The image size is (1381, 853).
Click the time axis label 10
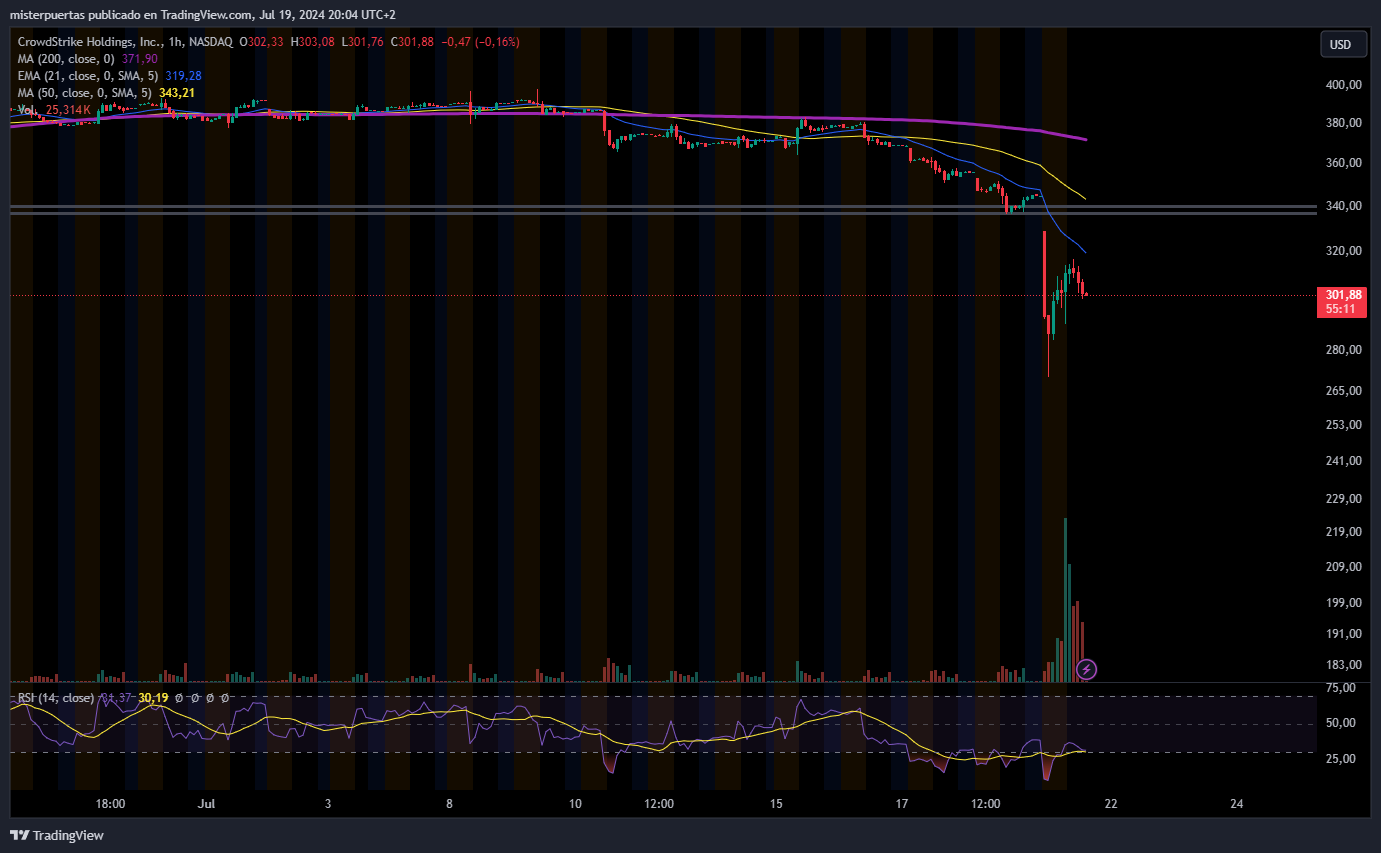(x=574, y=804)
